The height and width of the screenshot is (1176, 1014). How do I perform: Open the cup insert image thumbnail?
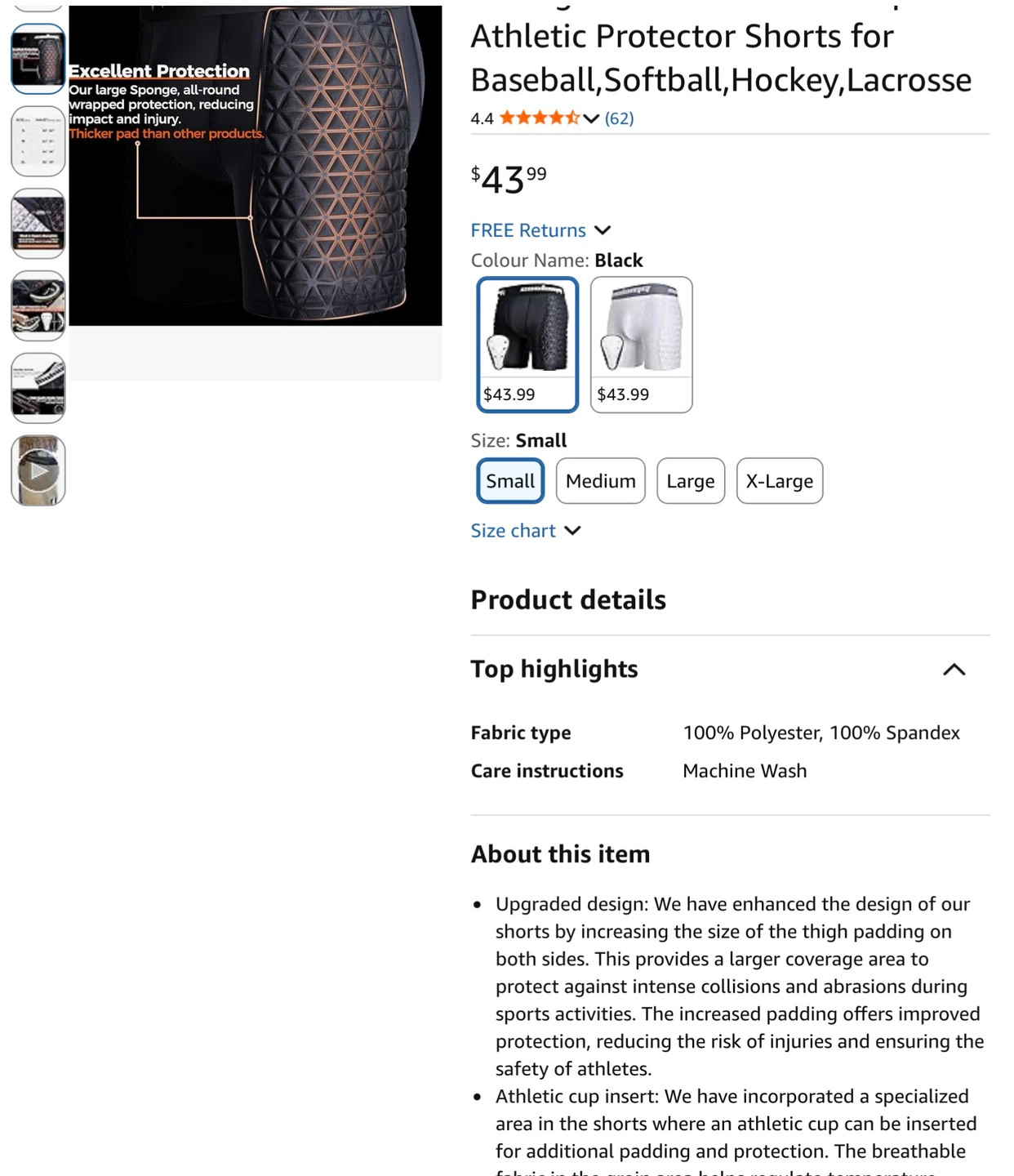(38, 306)
